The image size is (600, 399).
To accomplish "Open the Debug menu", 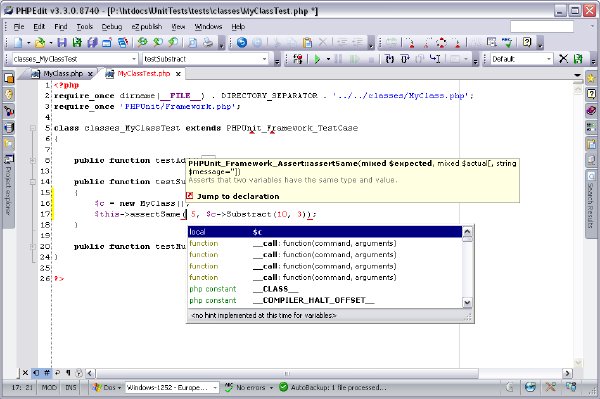I will tap(112, 26).
